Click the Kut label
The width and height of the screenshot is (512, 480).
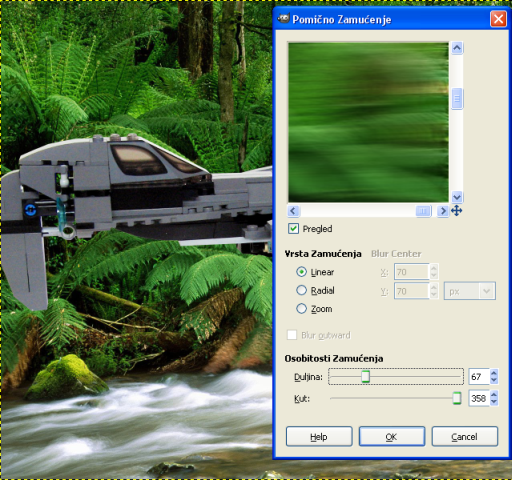pyautogui.click(x=302, y=399)
